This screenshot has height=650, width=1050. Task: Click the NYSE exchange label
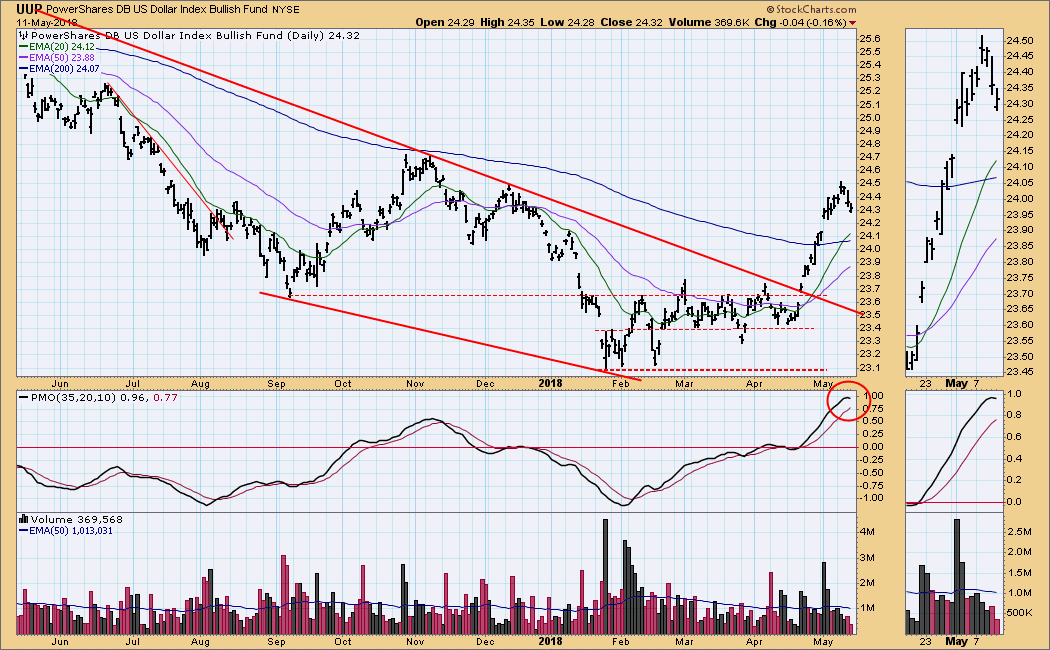[x=286, y=9]
